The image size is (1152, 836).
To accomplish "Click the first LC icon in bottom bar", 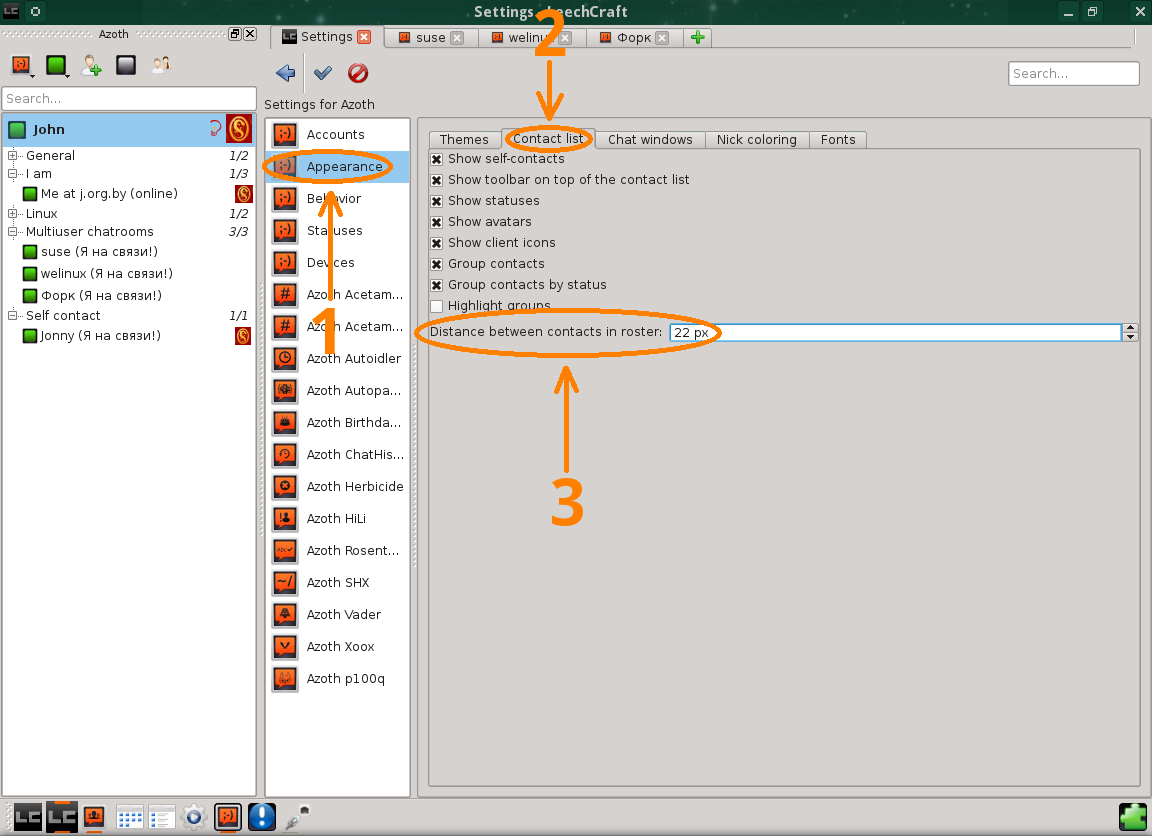I will [28, 817].
